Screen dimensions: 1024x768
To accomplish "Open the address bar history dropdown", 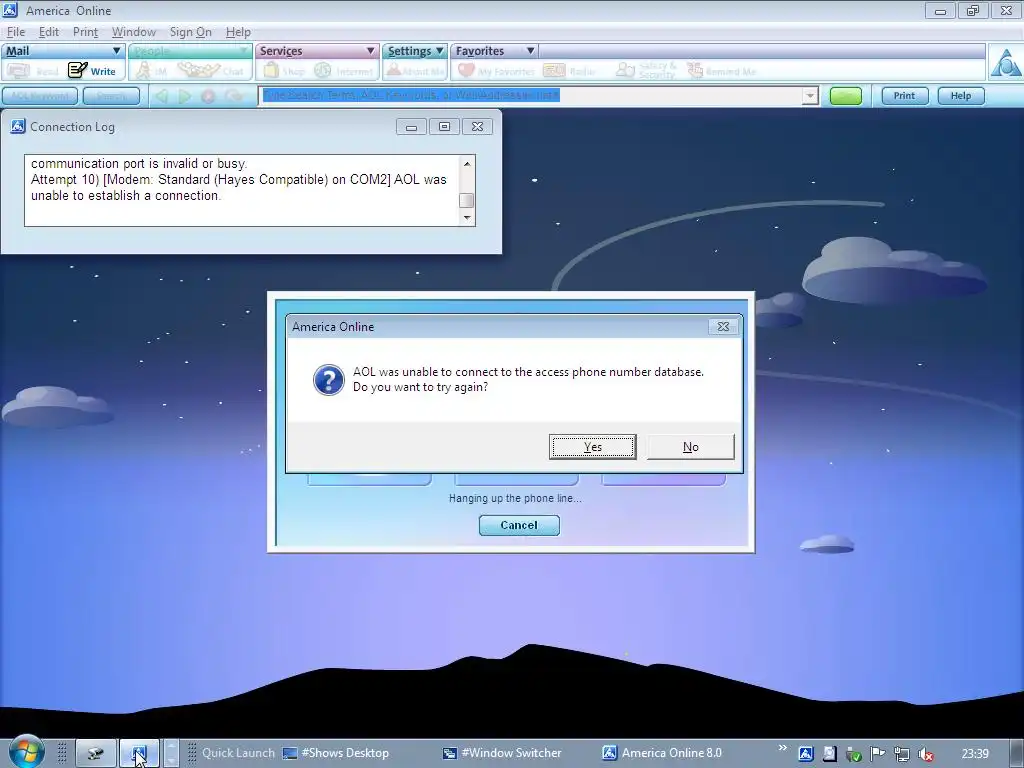I will [810, 96].
